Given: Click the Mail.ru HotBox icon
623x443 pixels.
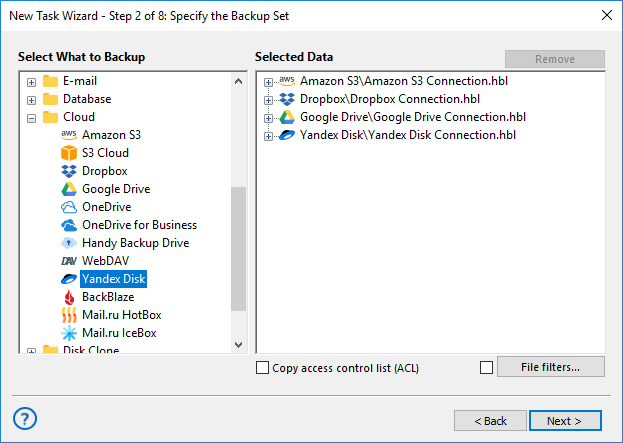Looking at the screenshot, I should [x=69, y=315].
